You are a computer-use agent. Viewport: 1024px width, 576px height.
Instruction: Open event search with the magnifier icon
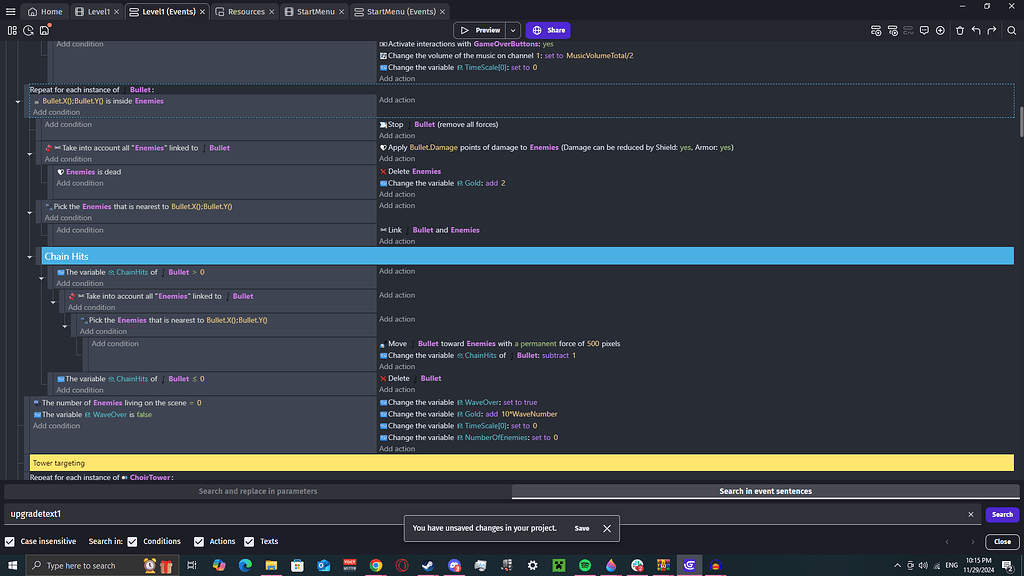click(x=1011, y=31)
